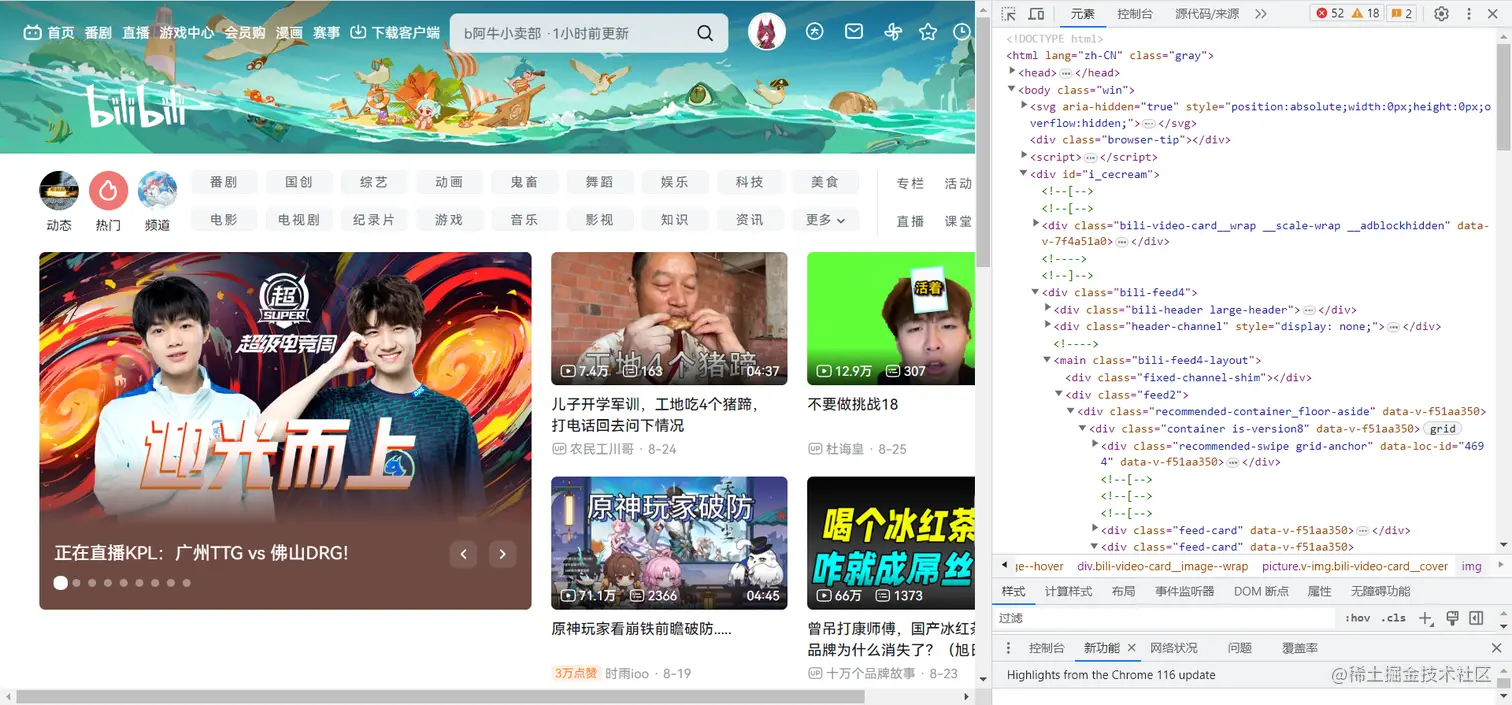The height and width of the screenshot is (705, 1512).
Task: Go to 游戏中心 in top nav
Action: 186,33
